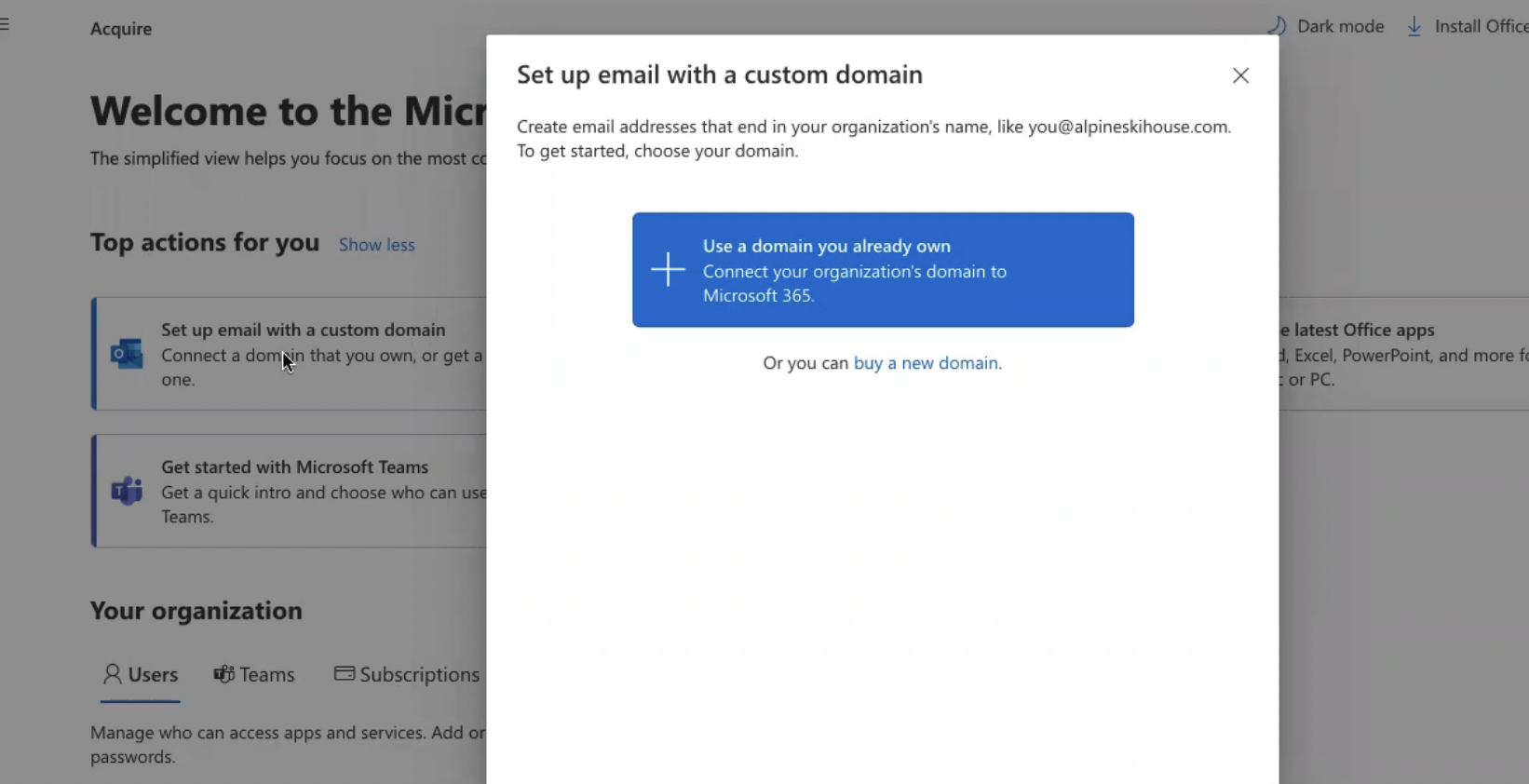Screen dimensions: 1529x784
Task: Open the navigation hamburger menu
Action: 5,24
